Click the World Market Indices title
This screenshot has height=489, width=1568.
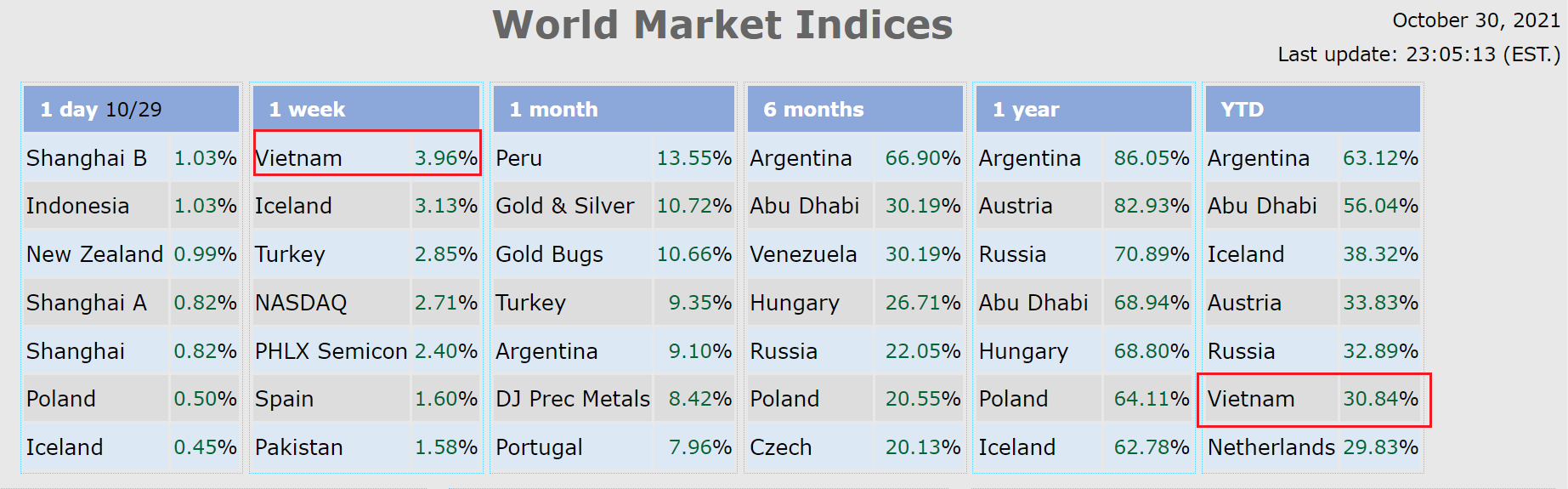[722, 26]
